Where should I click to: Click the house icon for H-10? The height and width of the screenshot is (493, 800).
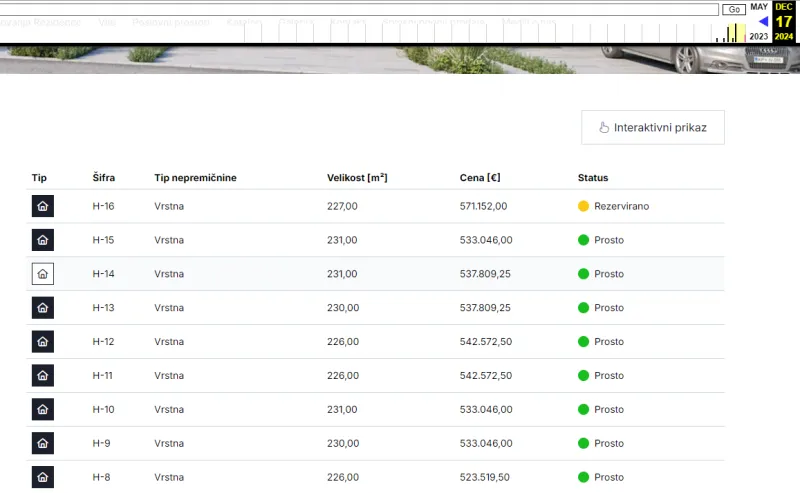click(x=43, y=409)
